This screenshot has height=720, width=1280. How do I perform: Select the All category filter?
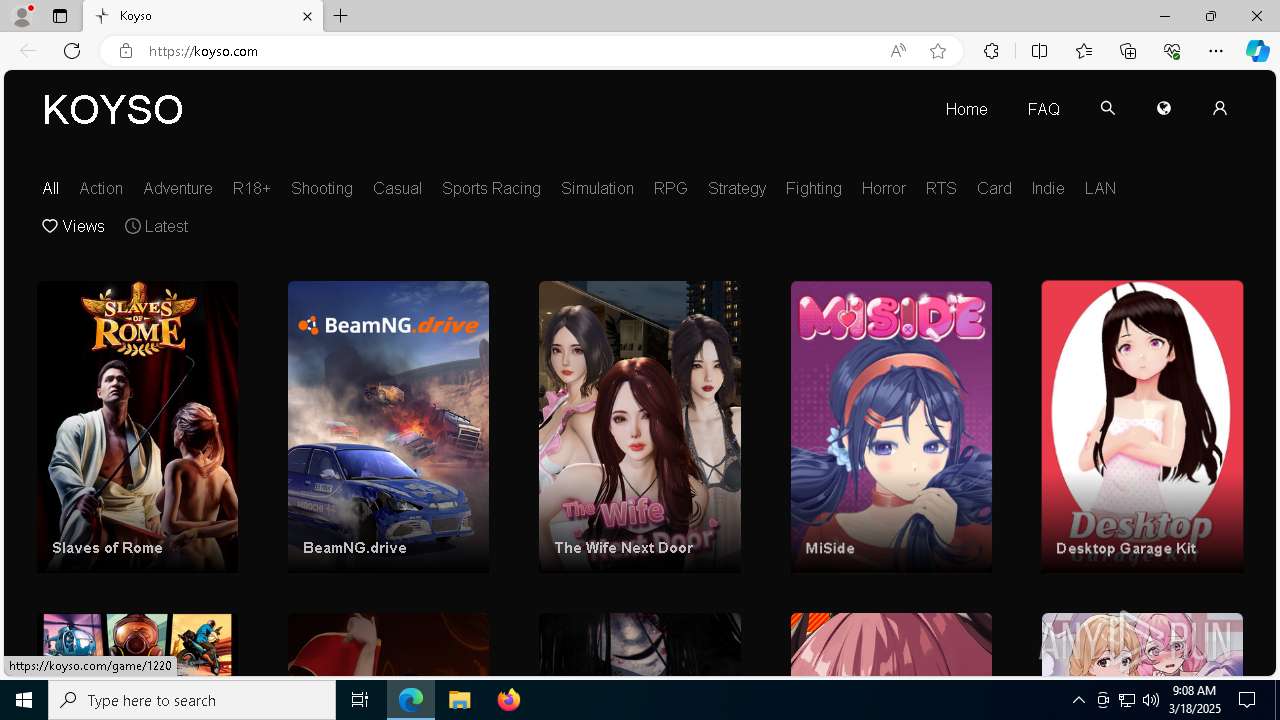point(51,188)
